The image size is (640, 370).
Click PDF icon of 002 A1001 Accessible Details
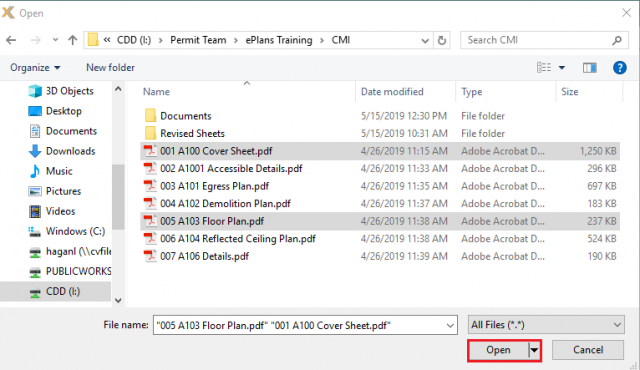pos(150,168)
